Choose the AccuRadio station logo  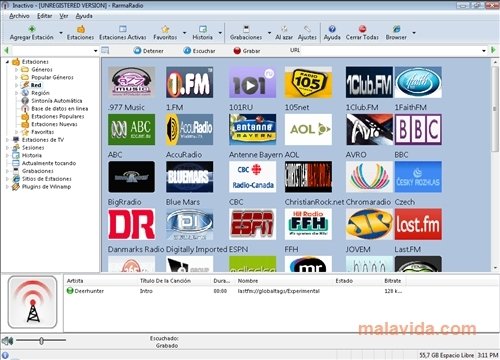tap(189, 129)
